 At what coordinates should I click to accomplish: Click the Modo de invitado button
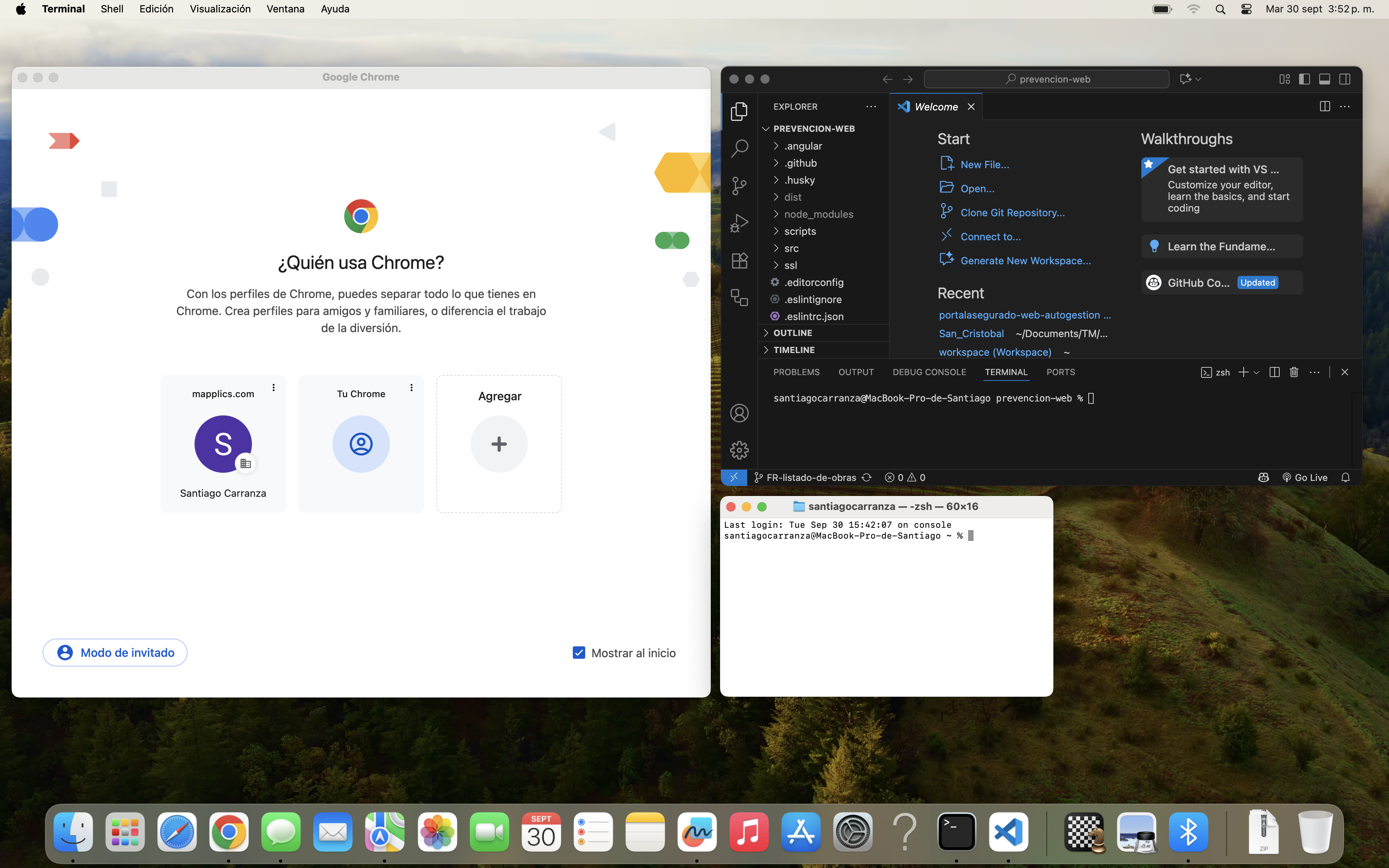[x=115, y=653]
